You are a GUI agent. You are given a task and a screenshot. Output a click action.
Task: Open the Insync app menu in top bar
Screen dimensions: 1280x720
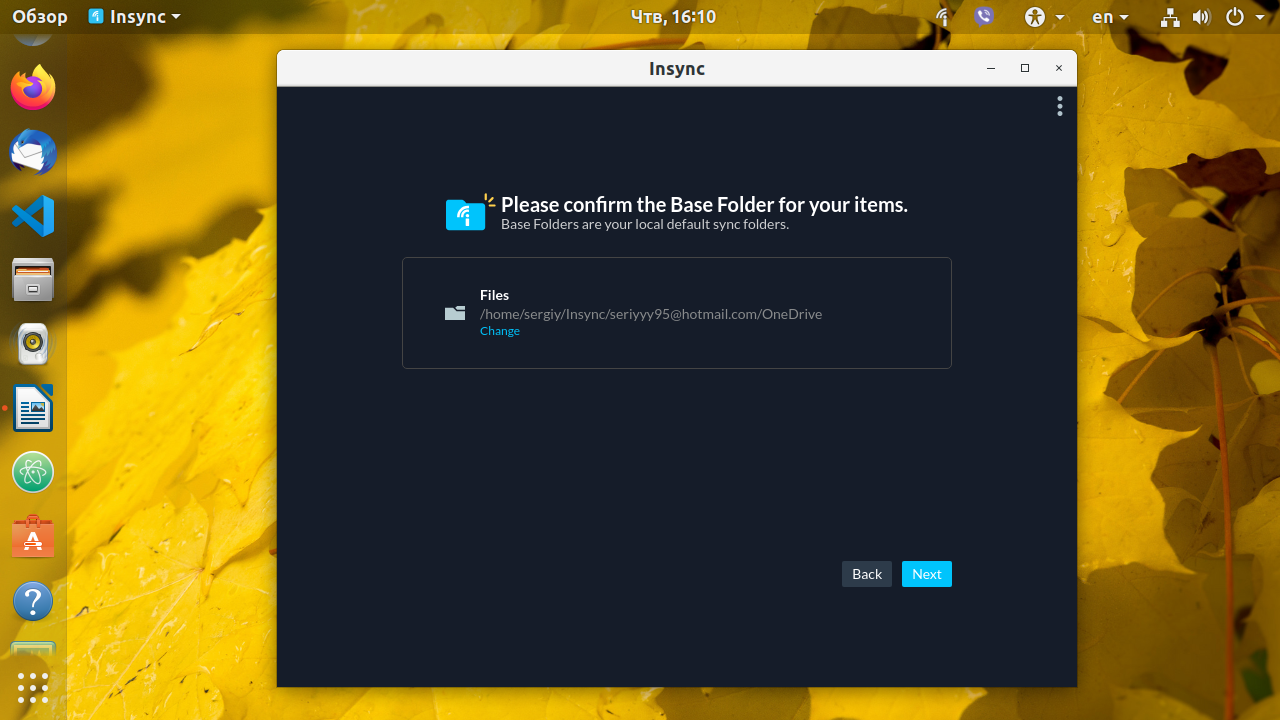click(135, 16)
